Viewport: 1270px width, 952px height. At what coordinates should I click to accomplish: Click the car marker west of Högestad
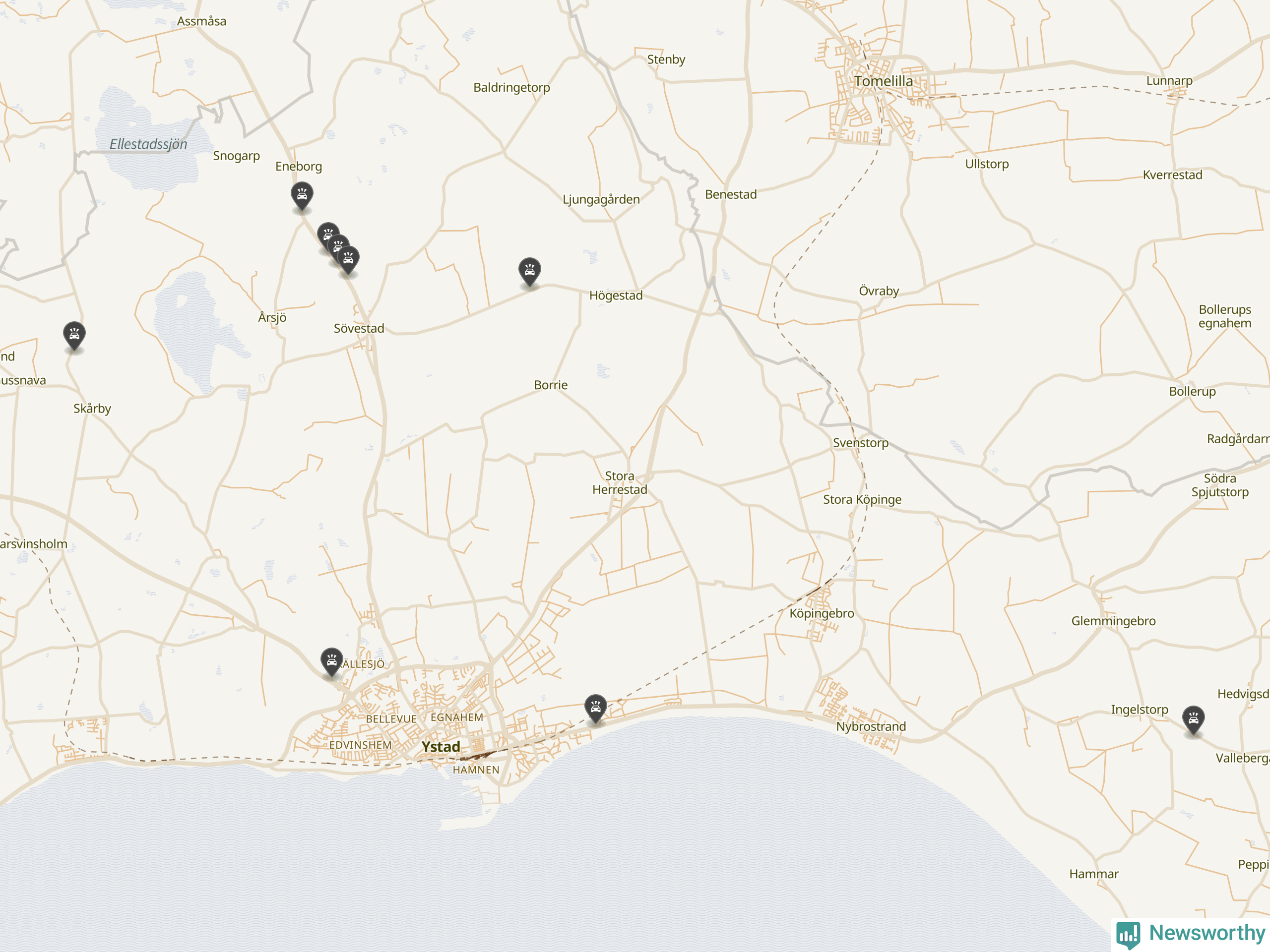pyautogui.click(x=529, y=271)
